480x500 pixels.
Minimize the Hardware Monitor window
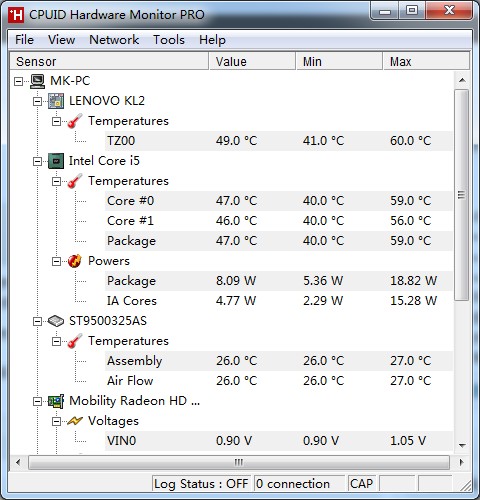click(385, 12)
